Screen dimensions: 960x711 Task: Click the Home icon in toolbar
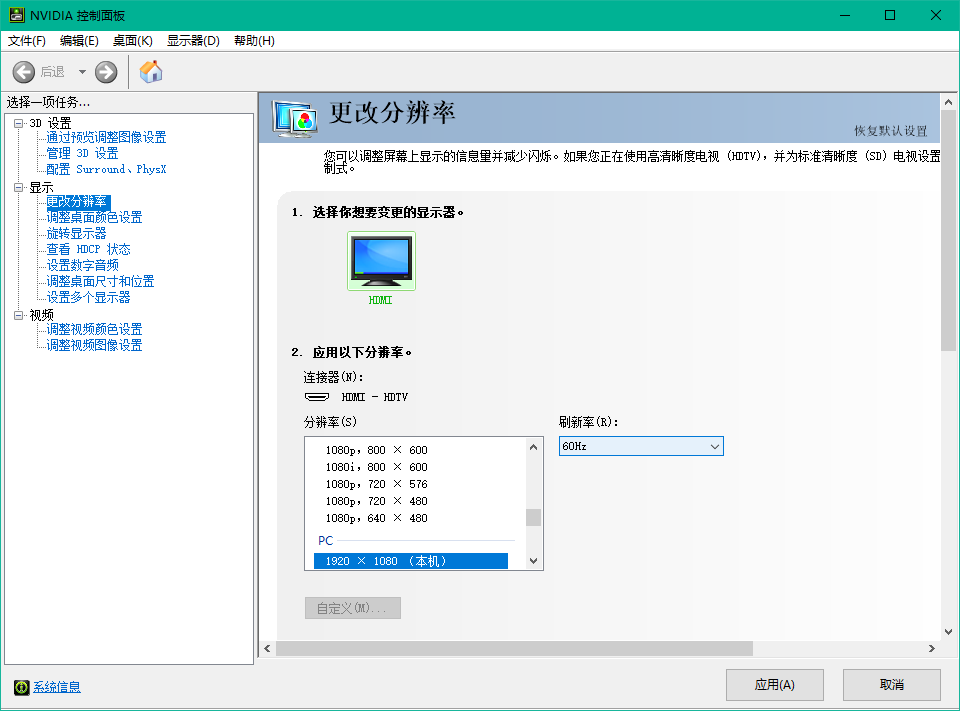(x=151, y=72)
